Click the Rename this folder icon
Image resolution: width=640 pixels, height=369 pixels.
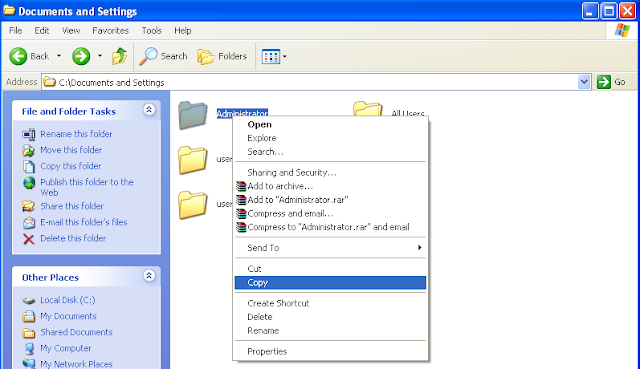coord(29,134)
